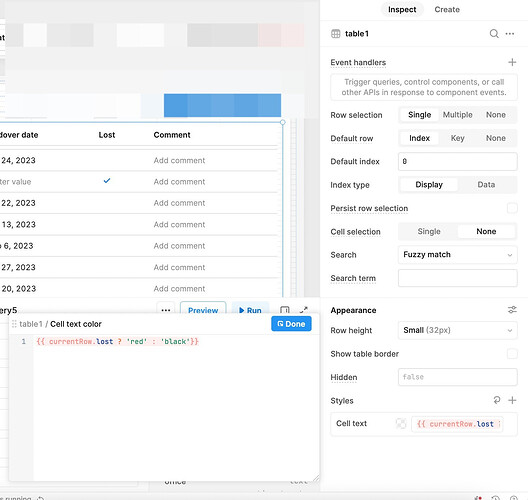Switch to the Create tab
Image resolution: width=528 pixels, height=500 pixels.
[x=447, y=9]
